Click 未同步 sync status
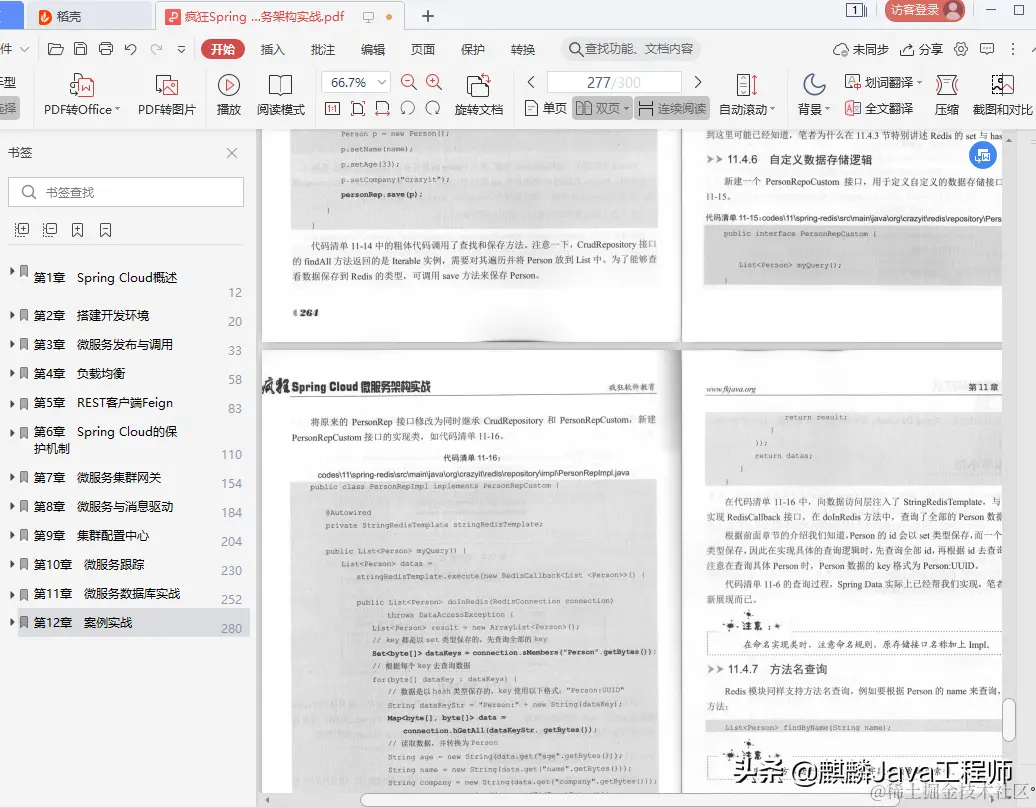Screen dimensions: 1036x808 [x=861, y=49]
